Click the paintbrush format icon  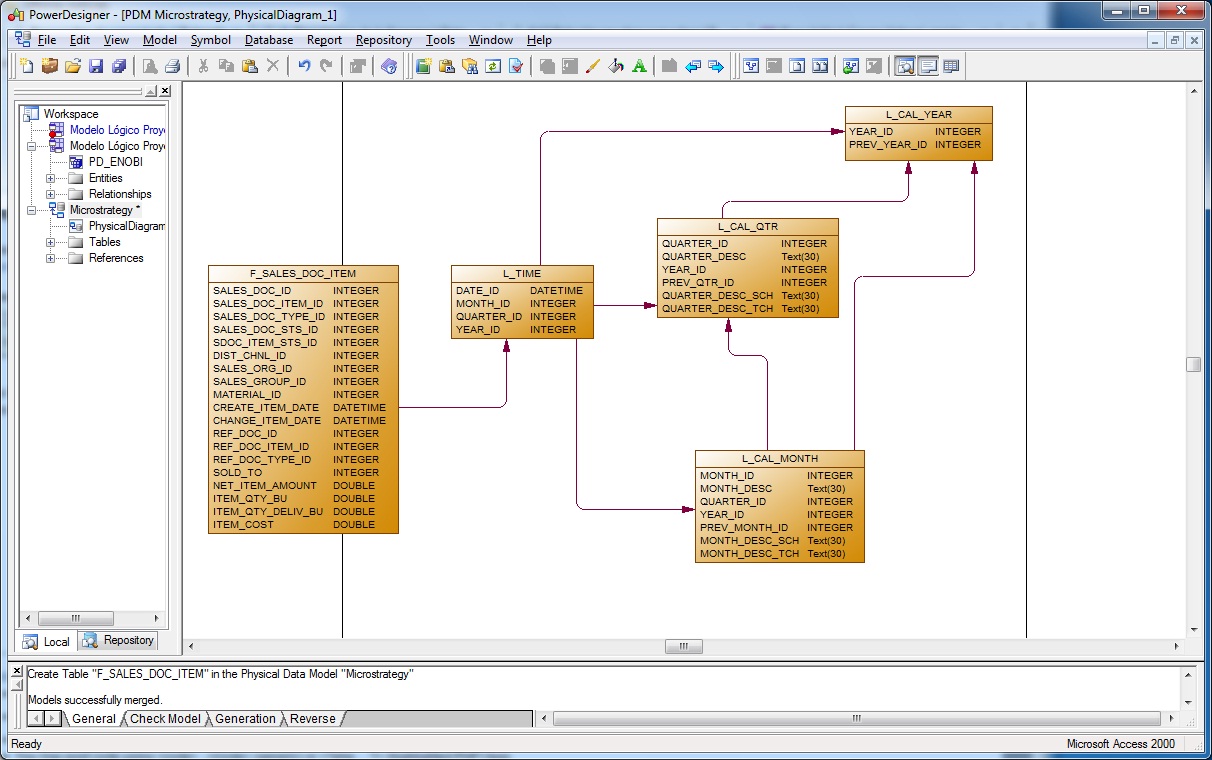pos(592,66)
